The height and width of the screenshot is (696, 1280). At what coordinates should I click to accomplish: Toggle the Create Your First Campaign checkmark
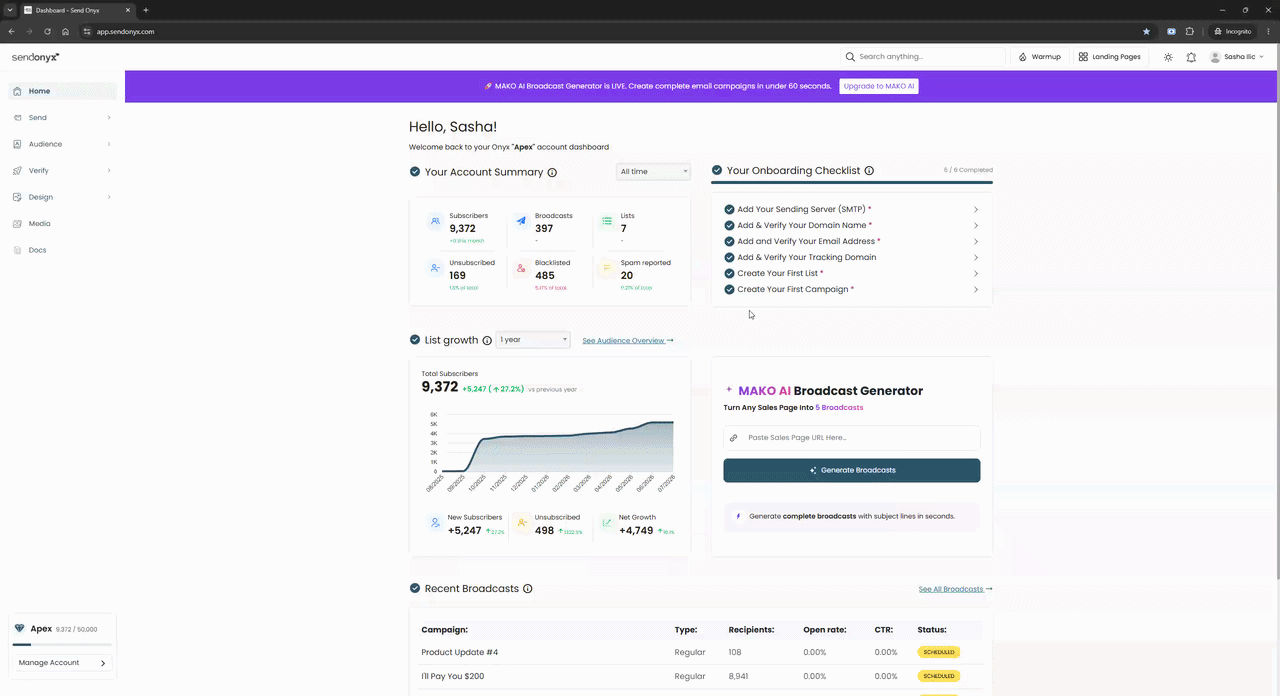click(x=729, y=289)
